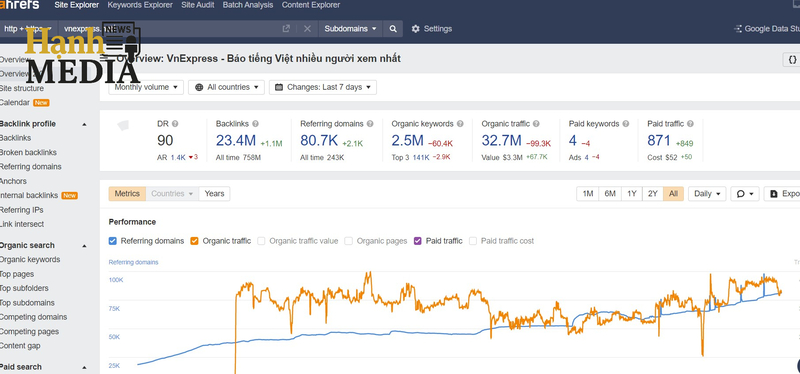This screenshot has width=800, height=374.
Task: Open Settings via the gear icon
Action: pyautogui.click(x=415, y=29)
